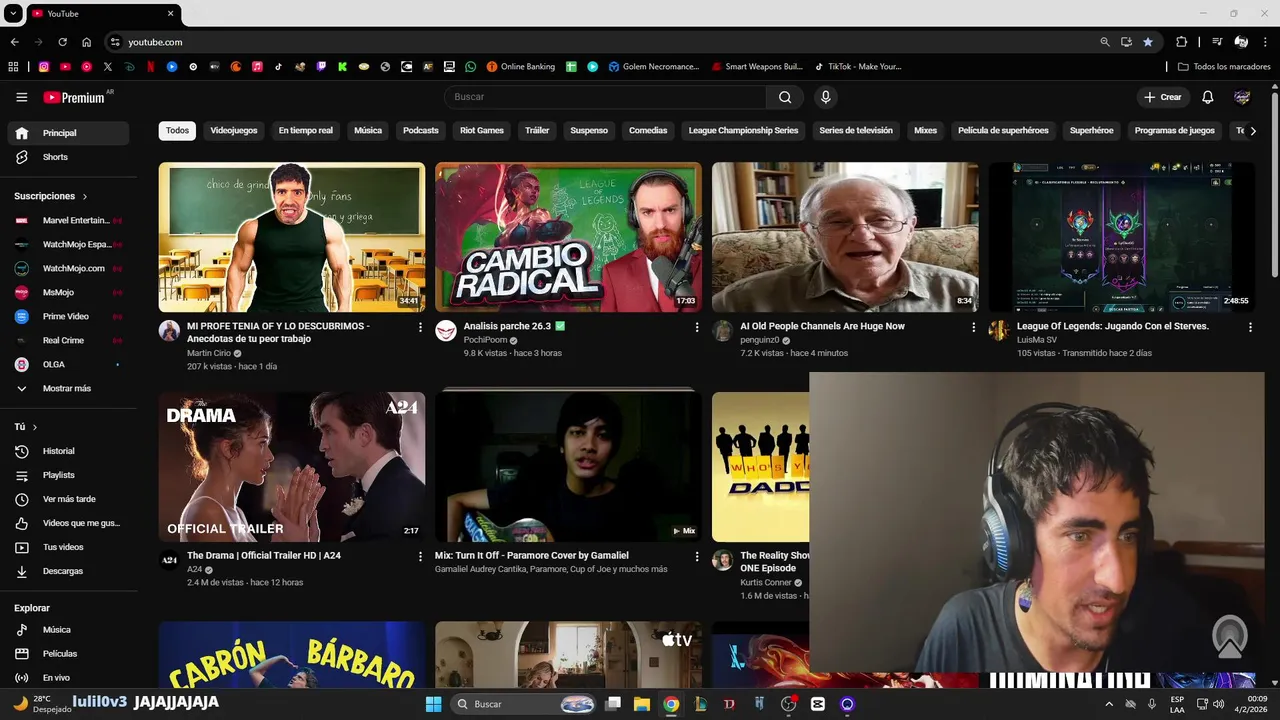
Task: Open options menu for Analisis parche 26.3
Action: [697, 327]
